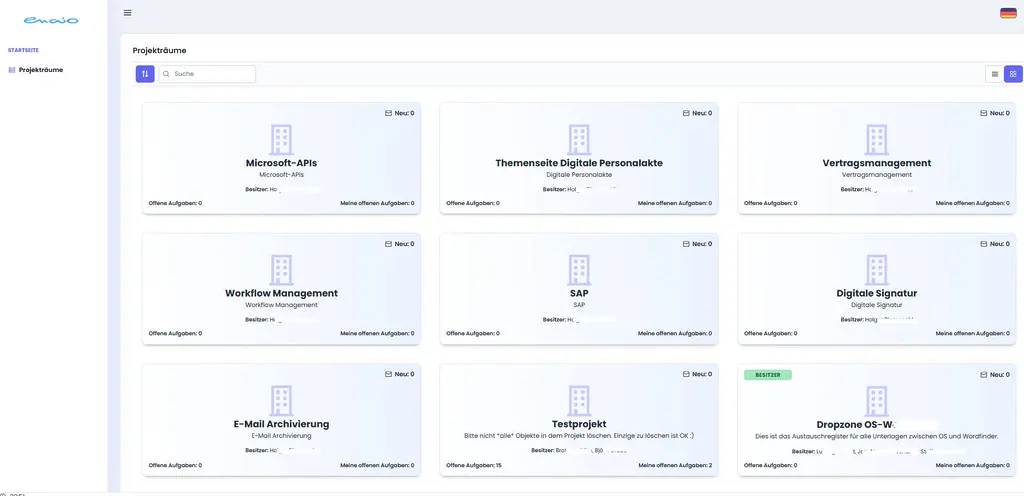The height and width of the screenshot is (496, 1024).
Task: Click the Neu mail icon on Workflow Management
Action: click(x=388, y=243)
